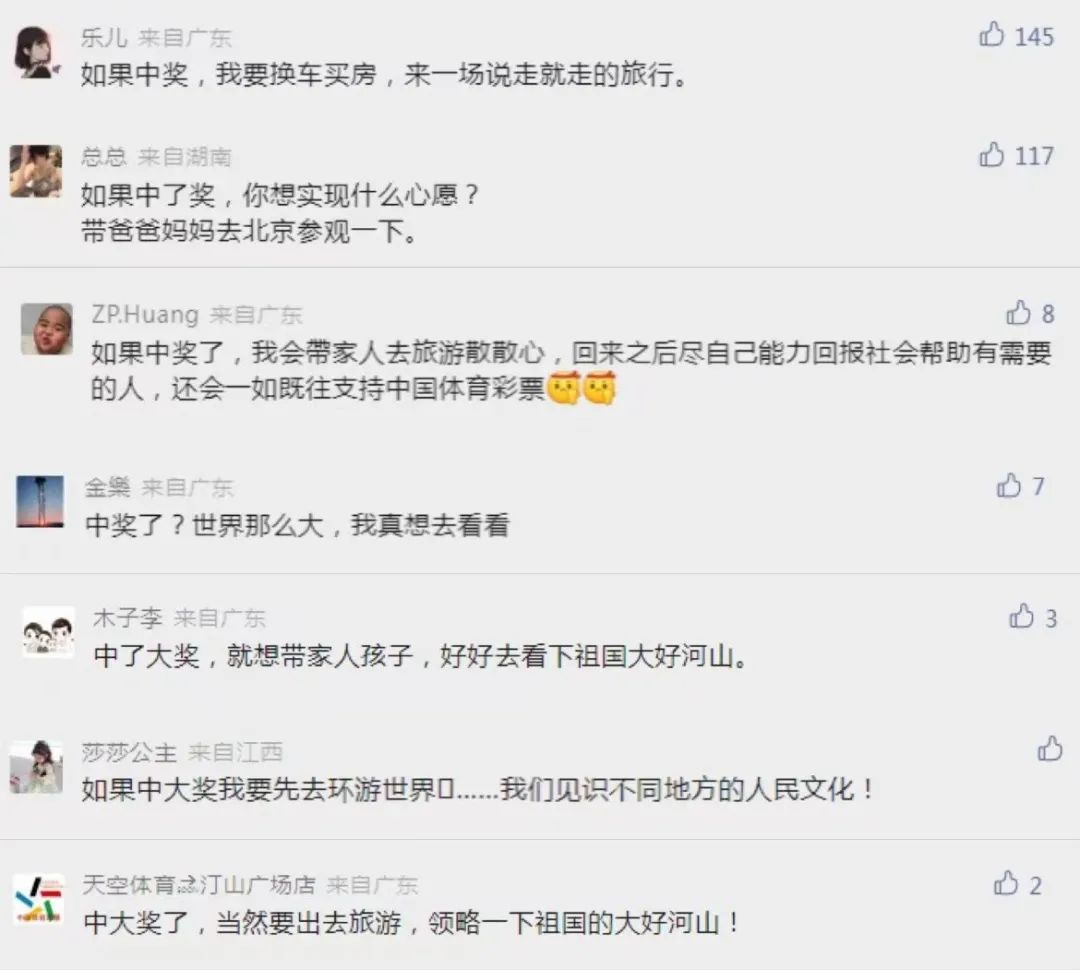Open 木子李's cartoon family avatar
1080x970 pixels.
[48, 632]
